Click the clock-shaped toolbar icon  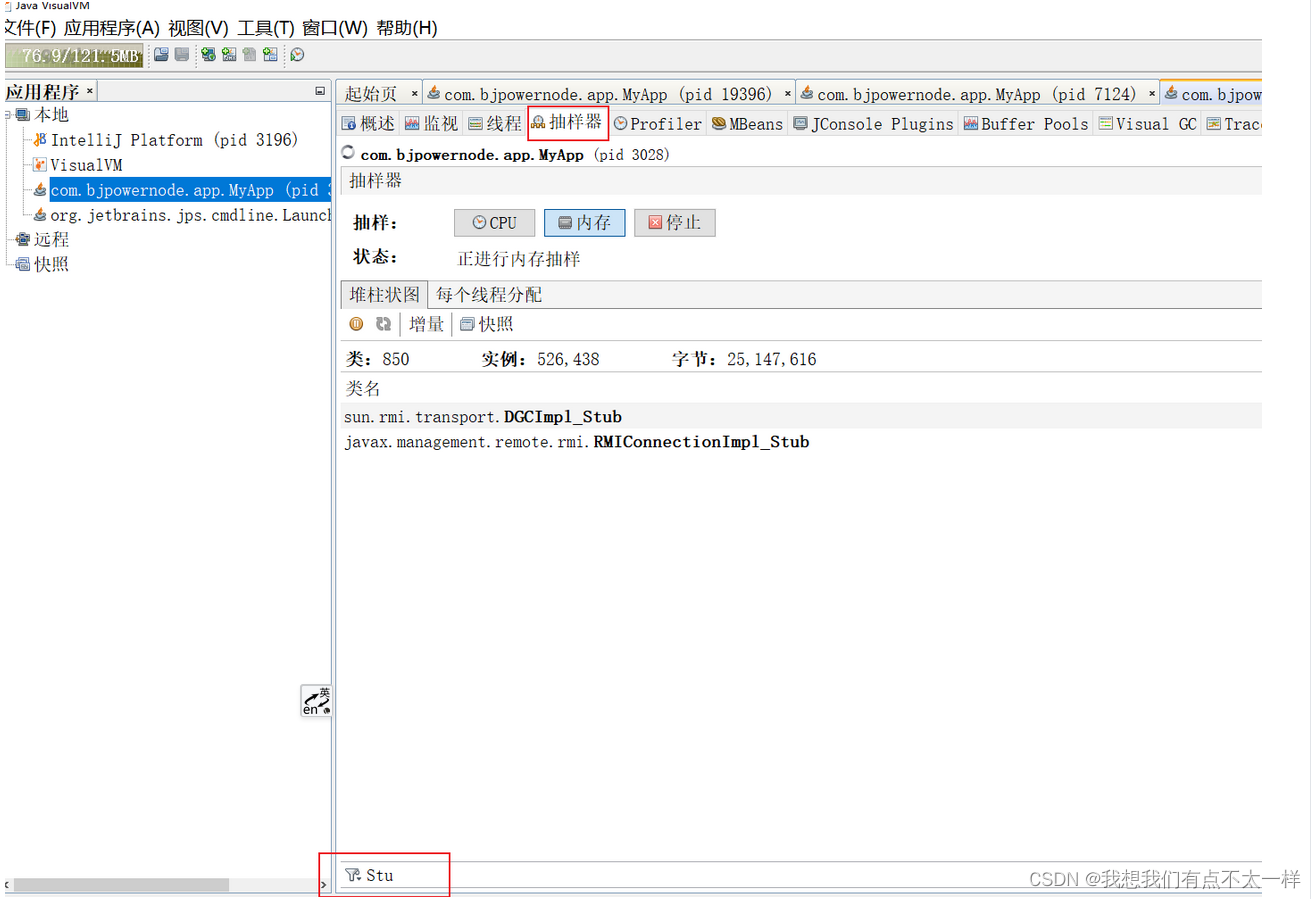297,55
